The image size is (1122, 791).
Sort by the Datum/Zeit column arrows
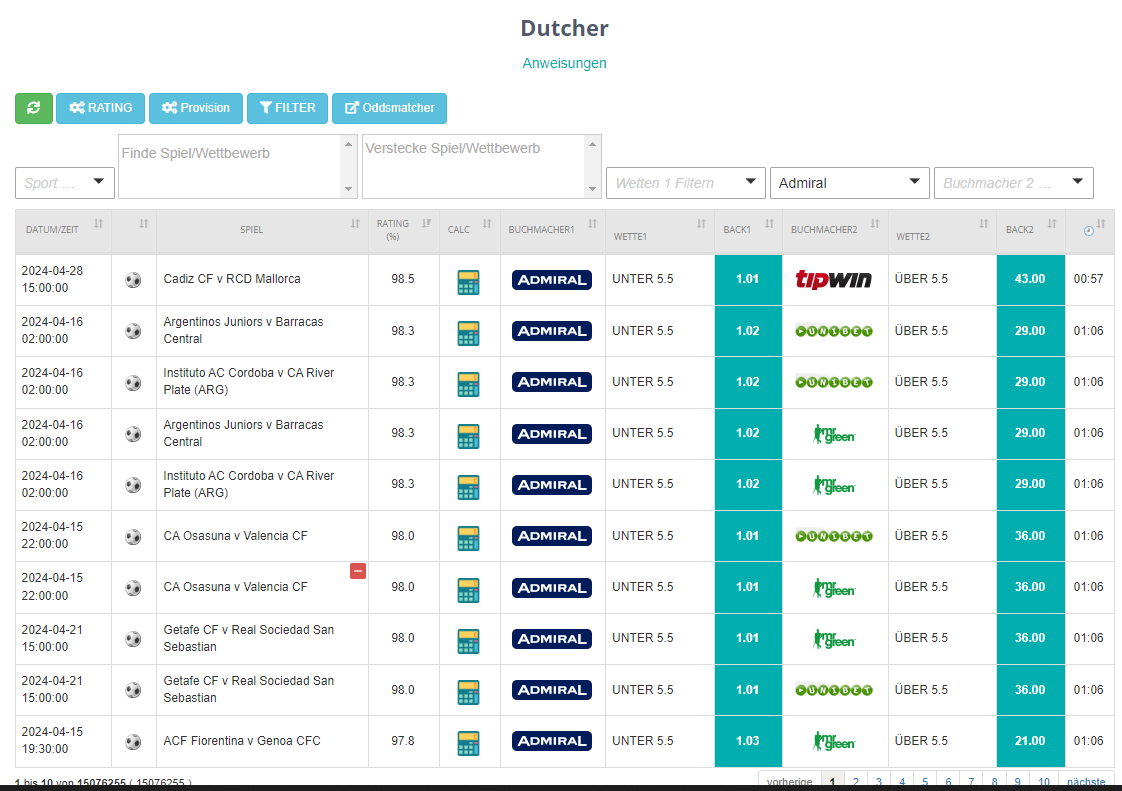[x=99, y=224]
